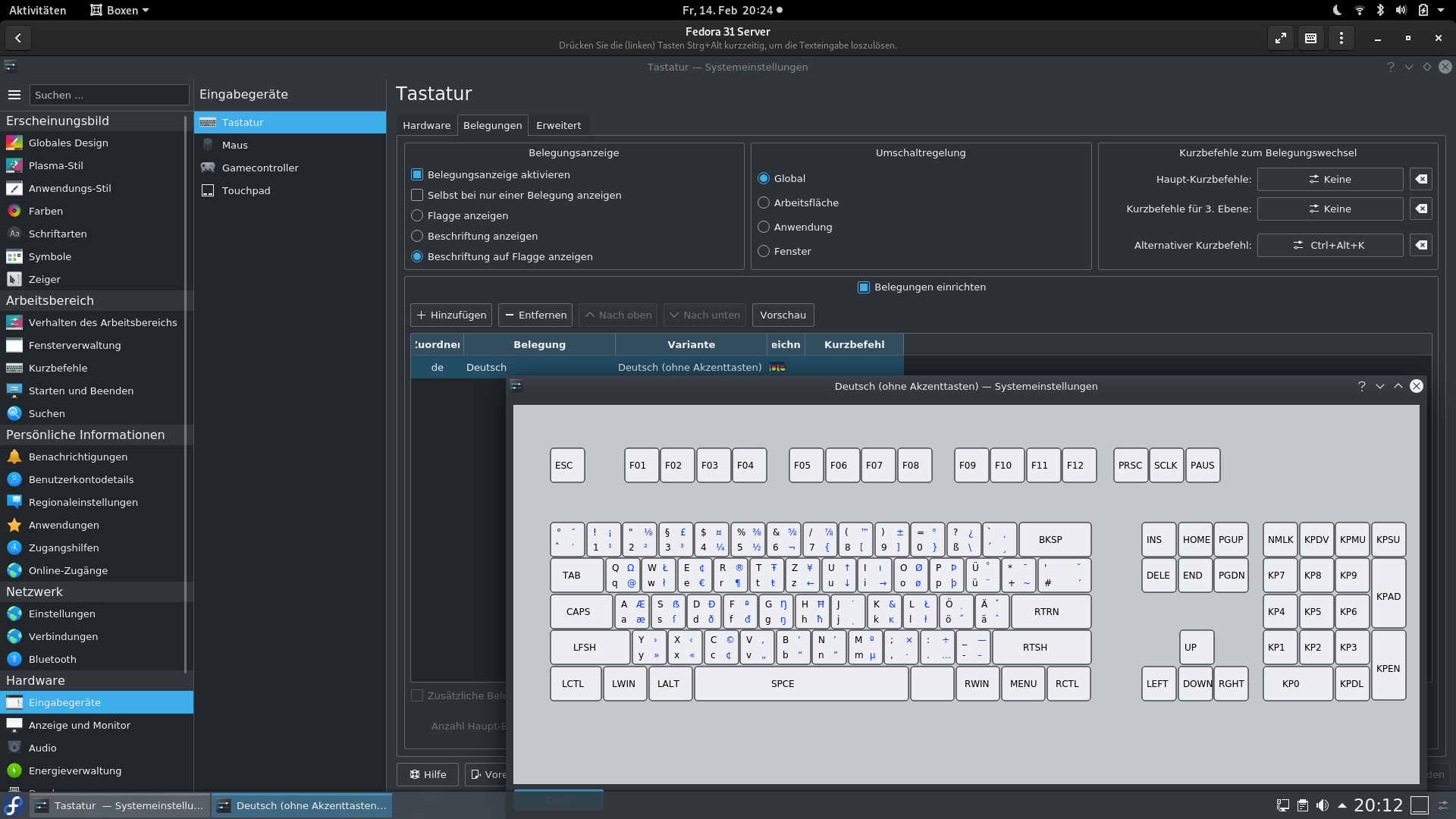Open the Boxen dropdown in the top bar
The width and height of the screenshot is (1456, 819).
[x=120, y=10]
